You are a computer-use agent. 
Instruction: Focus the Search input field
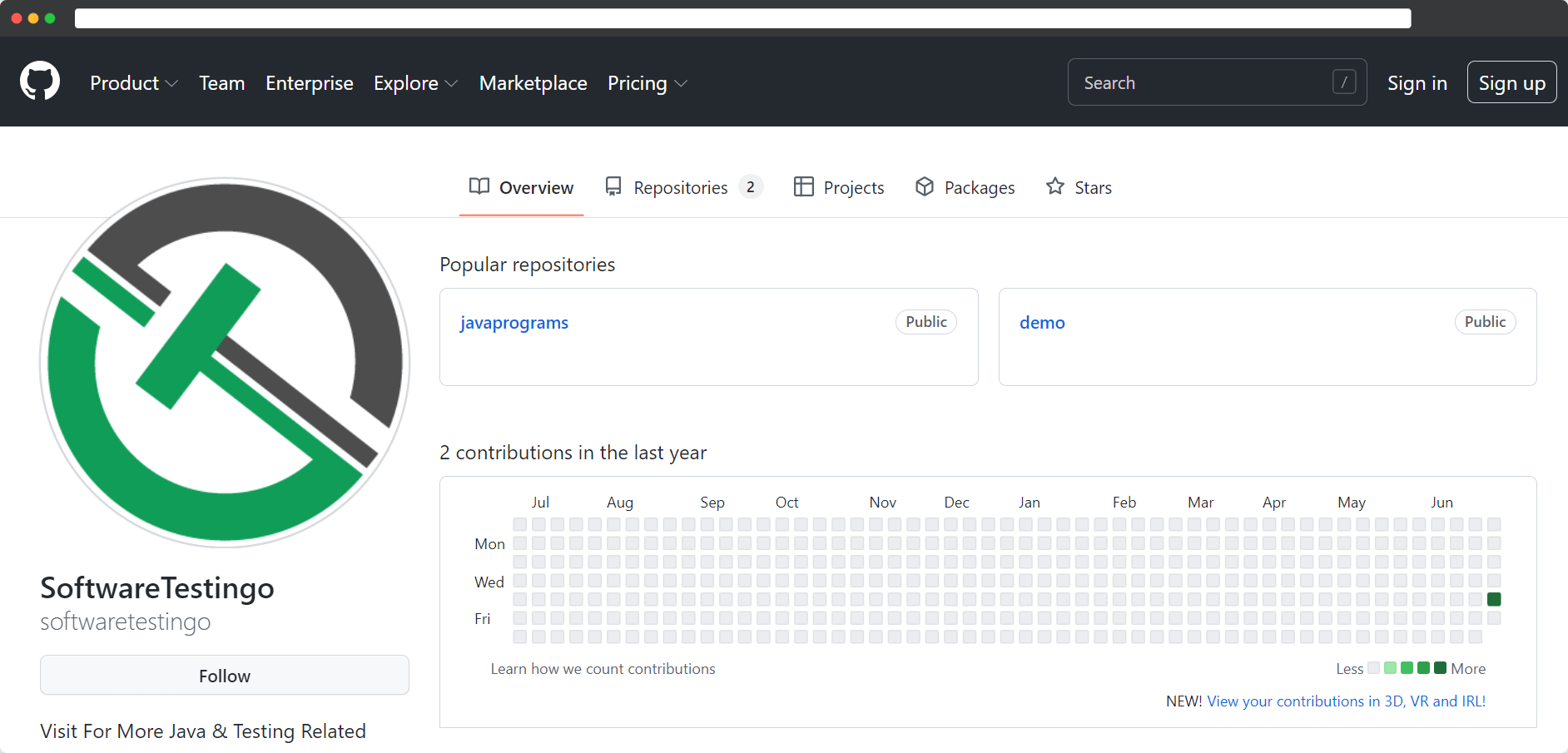click(x=1217, y=82)
